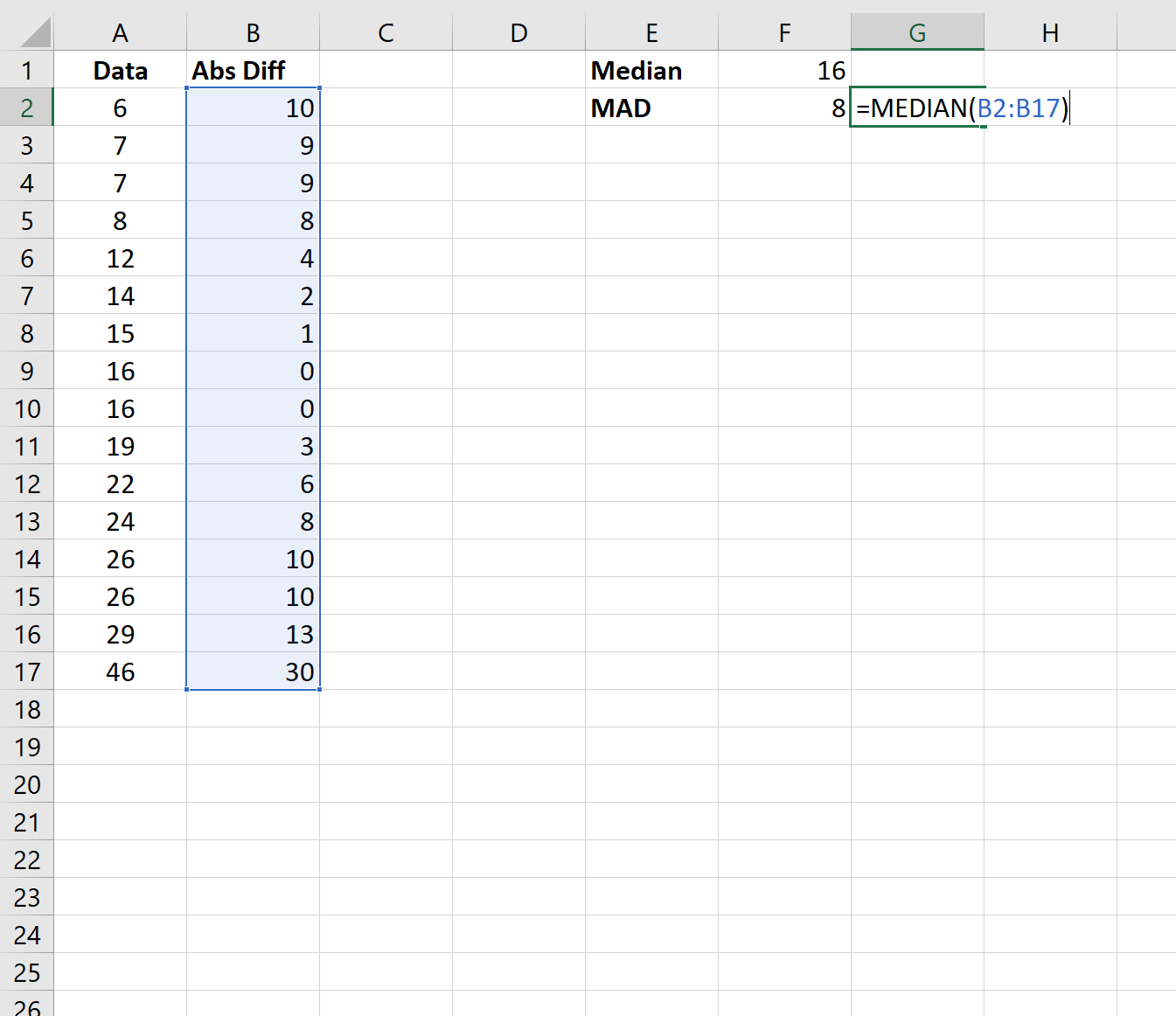
Task: Click the "Data" header cell
Action: pyautogui.click(x=121, y=71)
